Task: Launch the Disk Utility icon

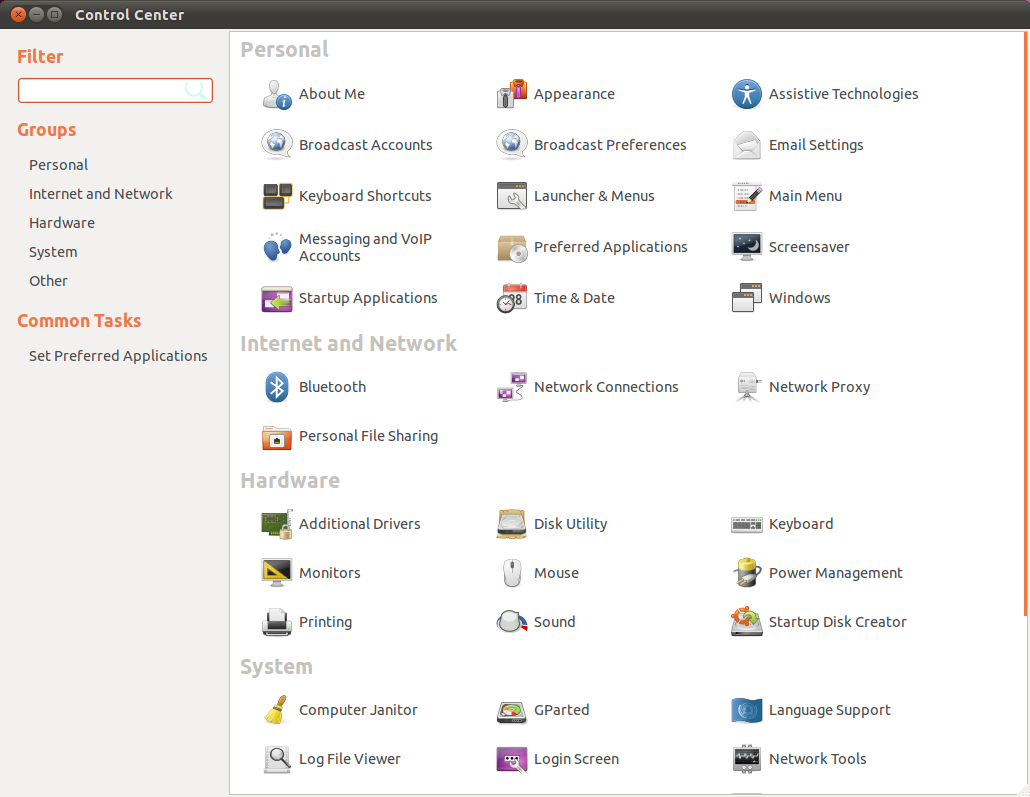Action: [512, 524]
